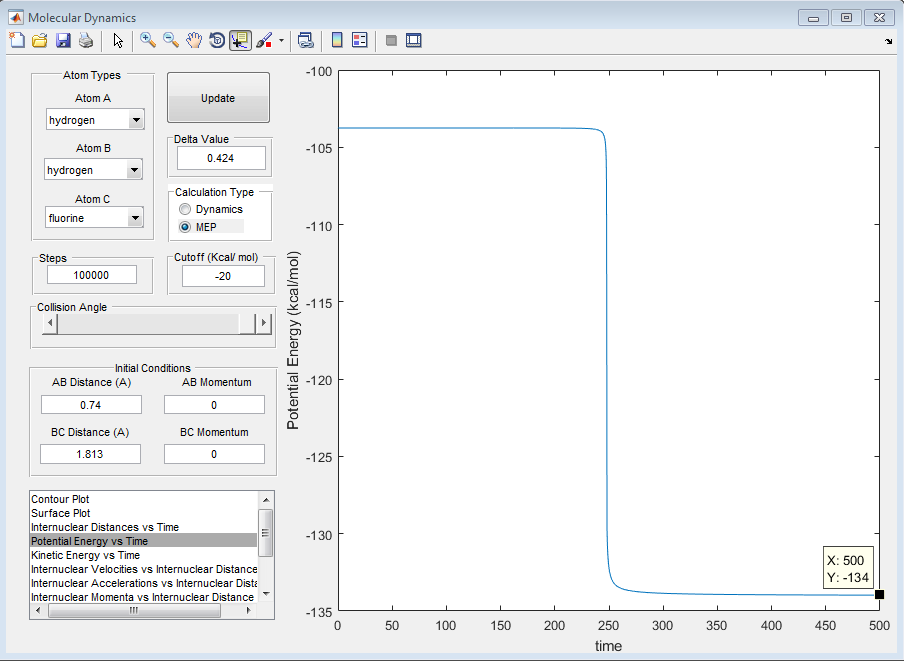Screen dimensions: 904x661
Task: Save the figure using the floppy disk icon
Action: 63,40
